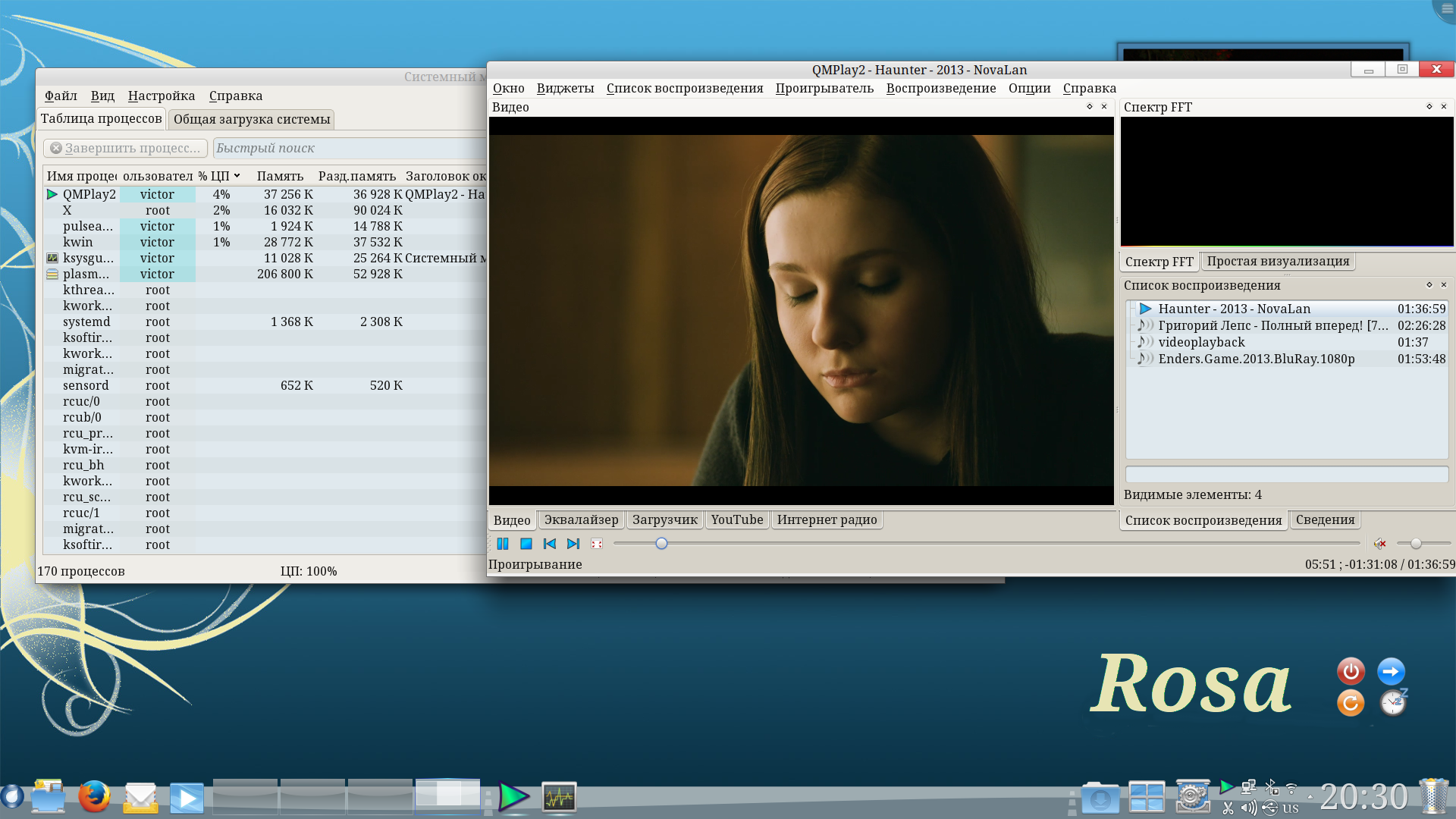The height and width of the screenshot is (819, 1456).
Task: Click the red power-off desktop button
Action: (1351, 671)
